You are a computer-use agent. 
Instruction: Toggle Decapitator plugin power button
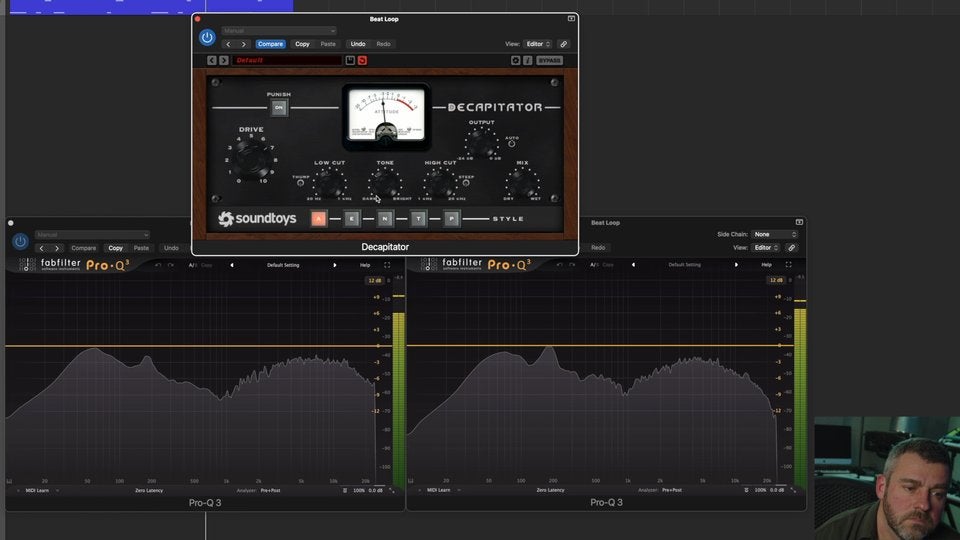[x=207, y=37]
